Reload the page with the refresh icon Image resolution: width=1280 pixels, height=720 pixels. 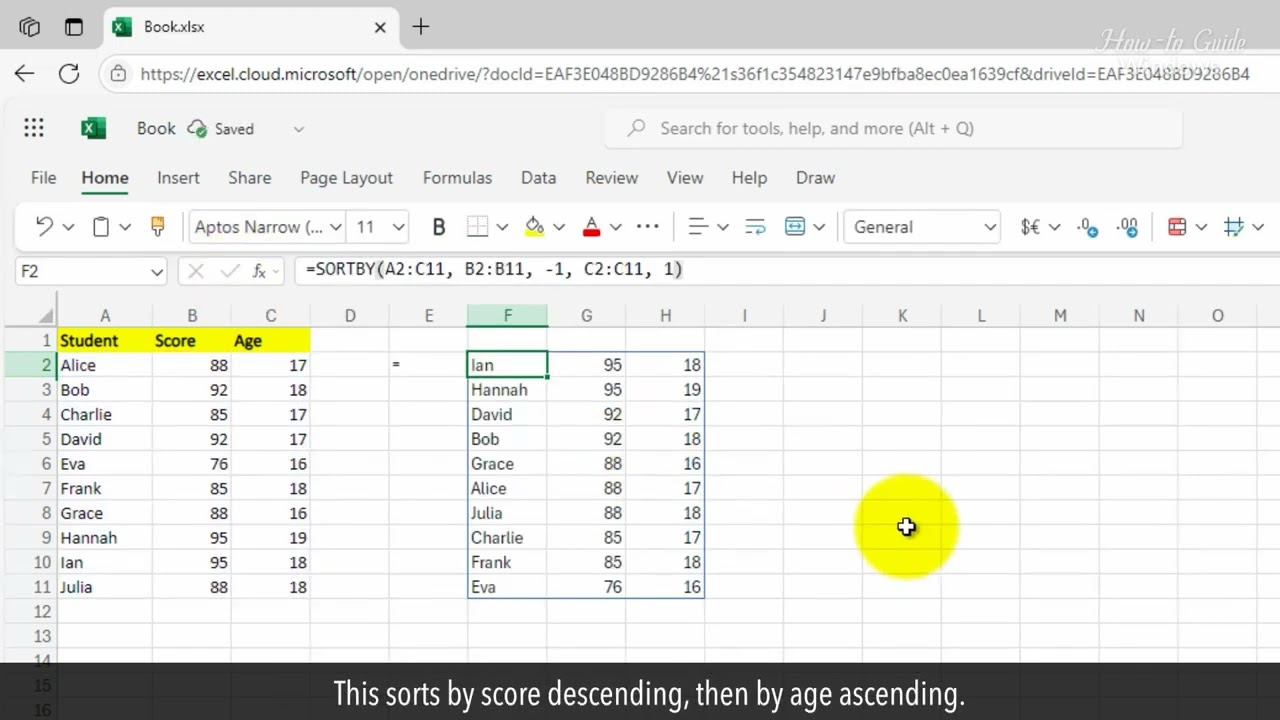pyautogui.click(x=69, y=73)
